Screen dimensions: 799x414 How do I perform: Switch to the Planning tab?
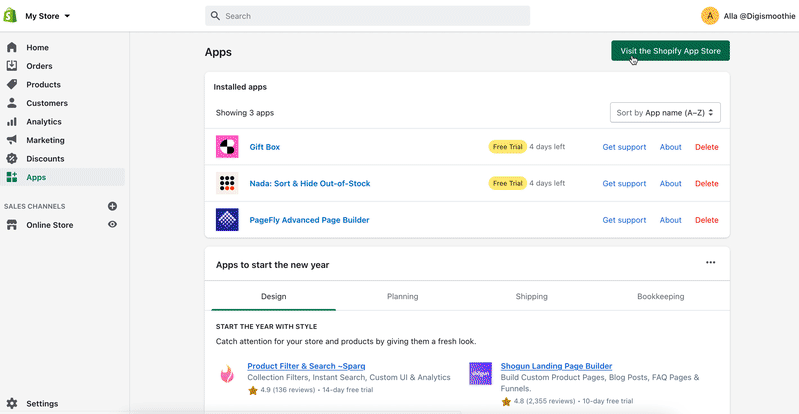(403, 296)
